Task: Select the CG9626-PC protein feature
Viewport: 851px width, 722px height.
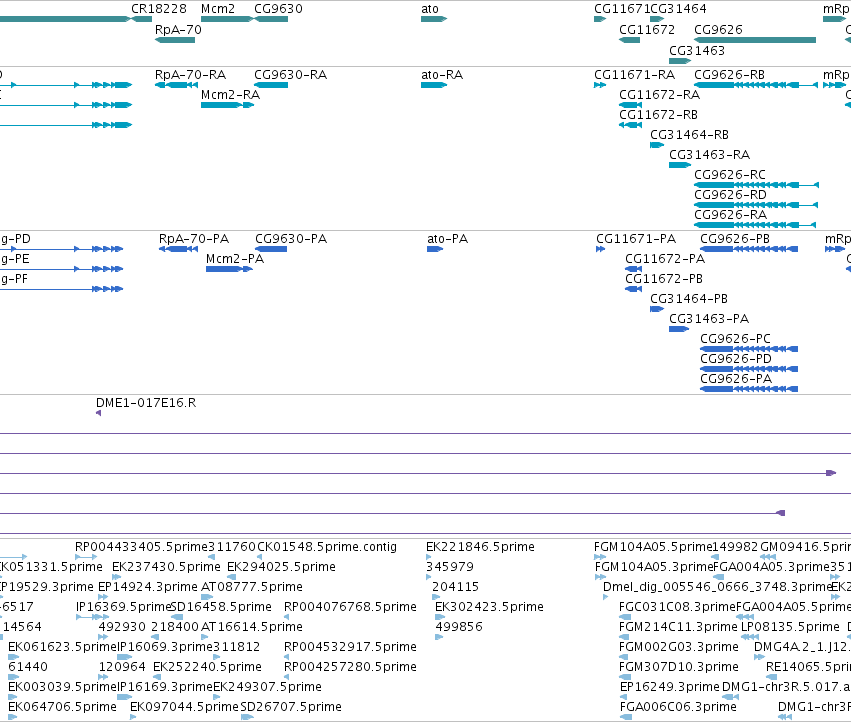Action: pos(749,349)
